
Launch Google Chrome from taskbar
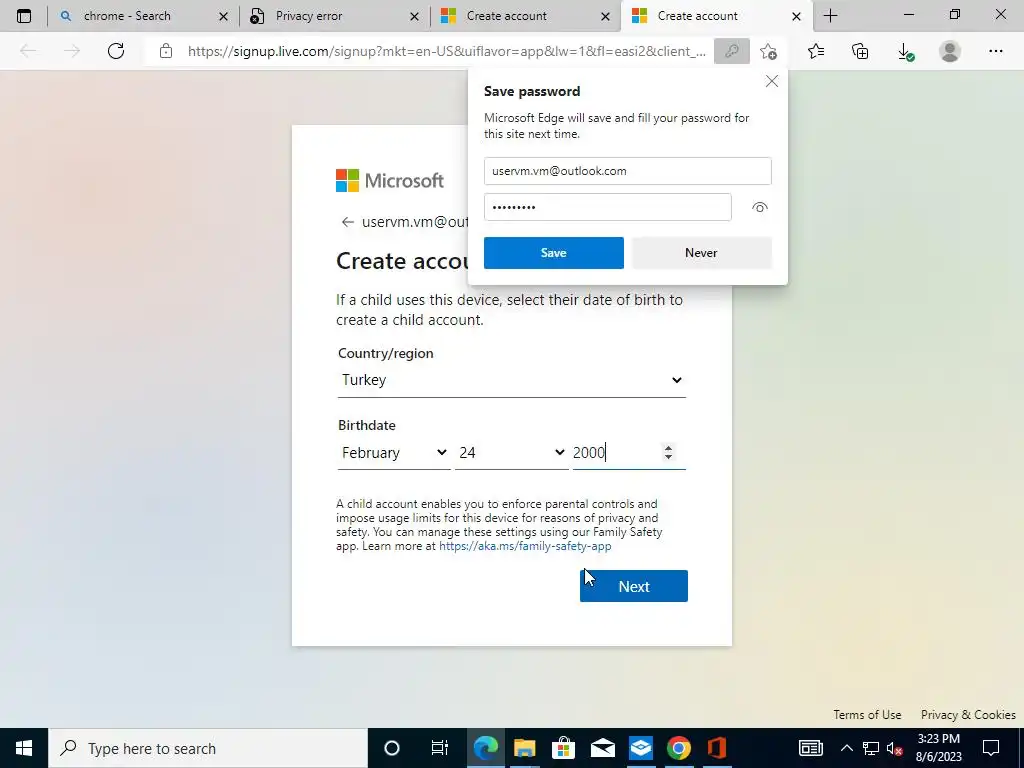(x=679, y=748)
